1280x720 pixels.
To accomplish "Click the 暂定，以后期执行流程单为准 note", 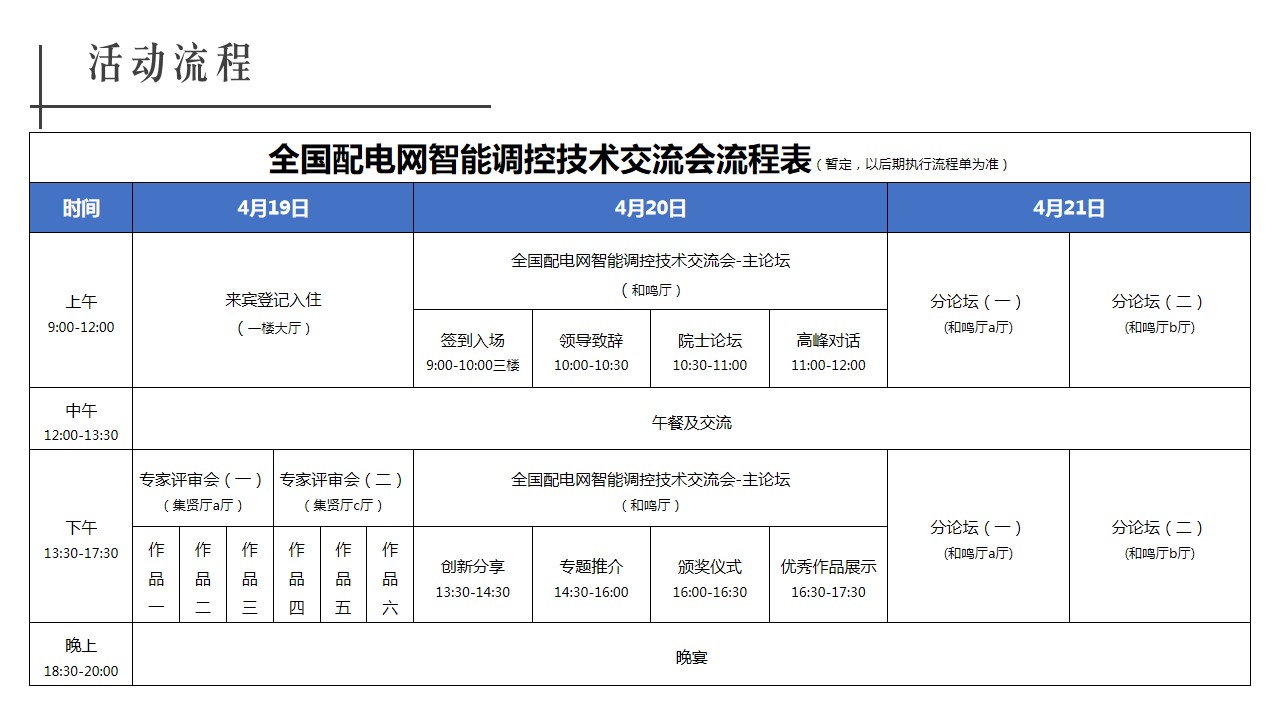I will click(x=912, y=164).
